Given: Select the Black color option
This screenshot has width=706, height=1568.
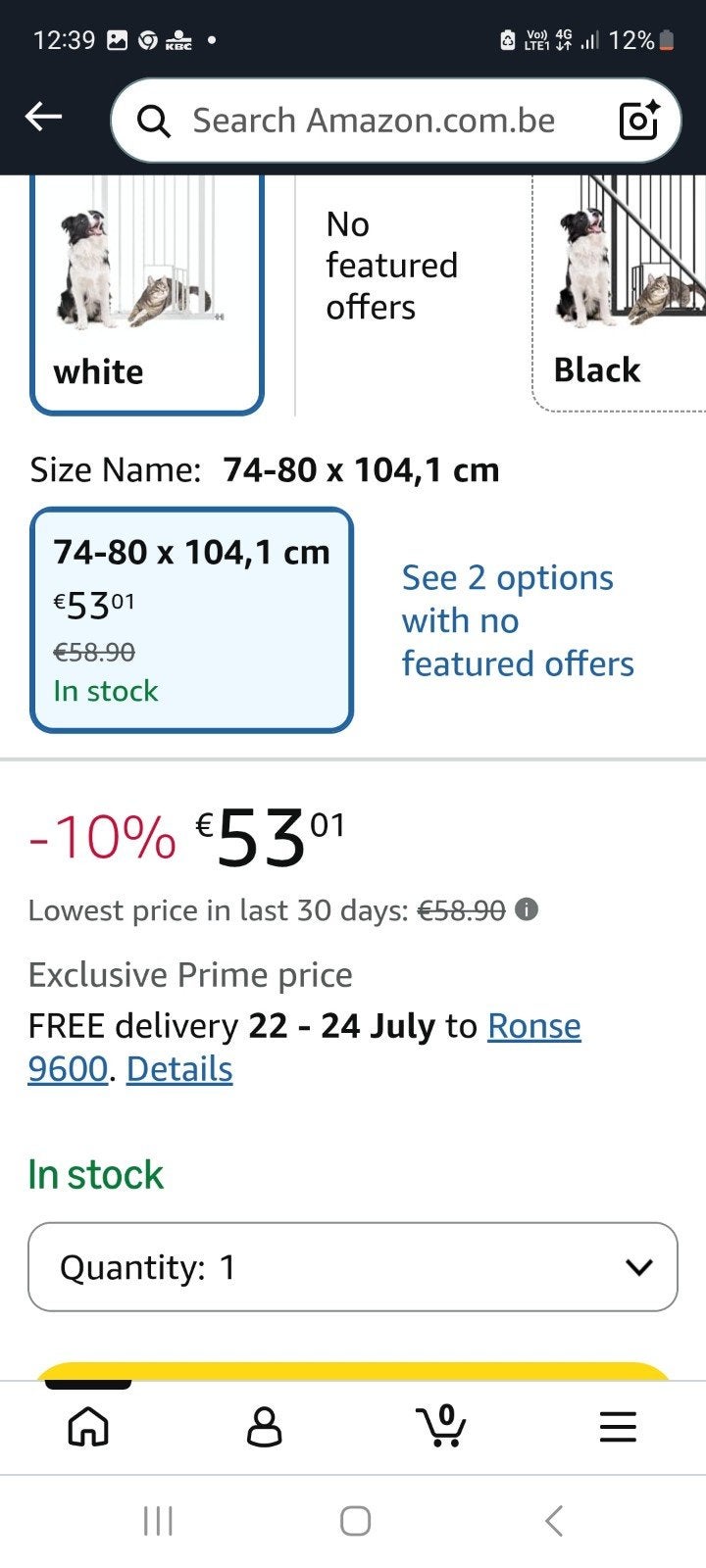Looking at the screenshot, I should (x=619, y=293).
